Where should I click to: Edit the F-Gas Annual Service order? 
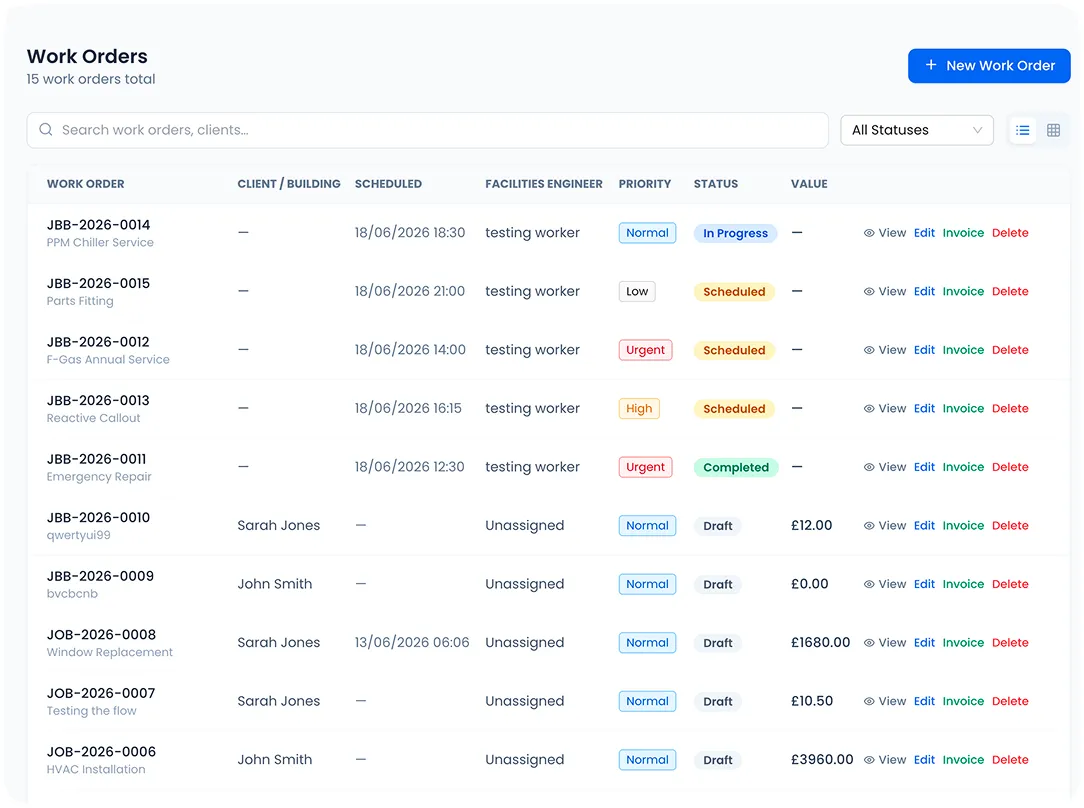(x=924, y=350)
